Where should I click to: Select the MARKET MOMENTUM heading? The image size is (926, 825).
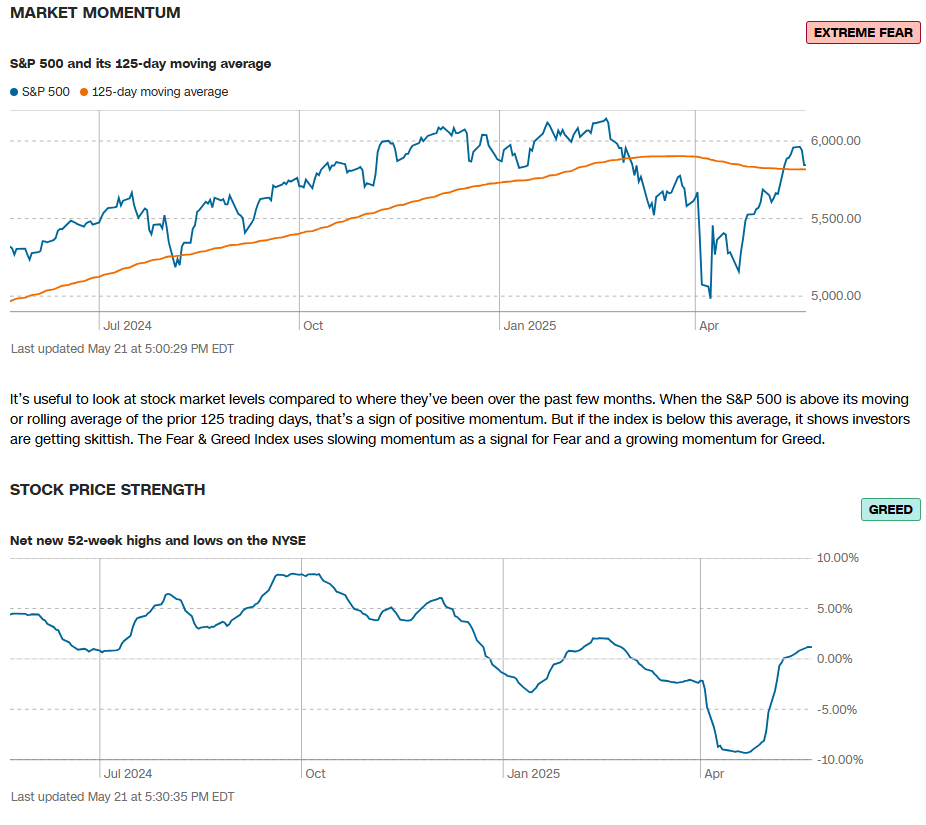95,13
